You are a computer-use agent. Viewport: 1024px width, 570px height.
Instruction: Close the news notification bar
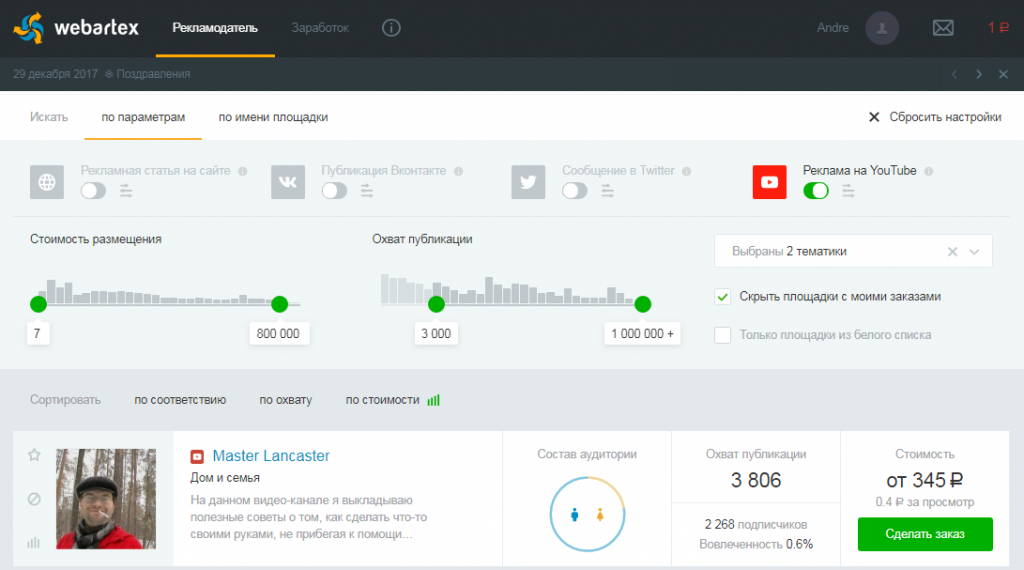click(1004, 74)
